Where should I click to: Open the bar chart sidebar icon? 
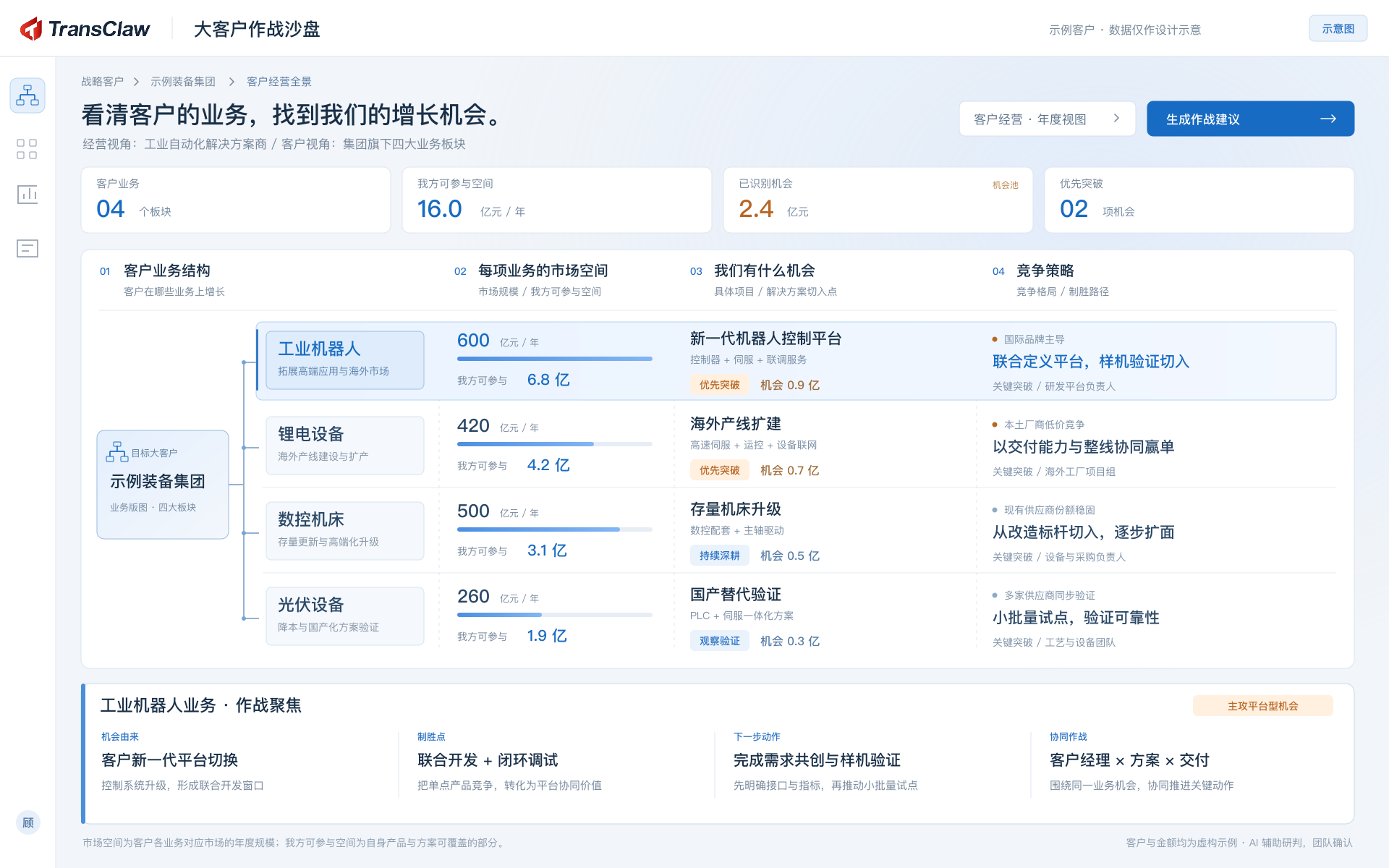(x=27, y=194)
